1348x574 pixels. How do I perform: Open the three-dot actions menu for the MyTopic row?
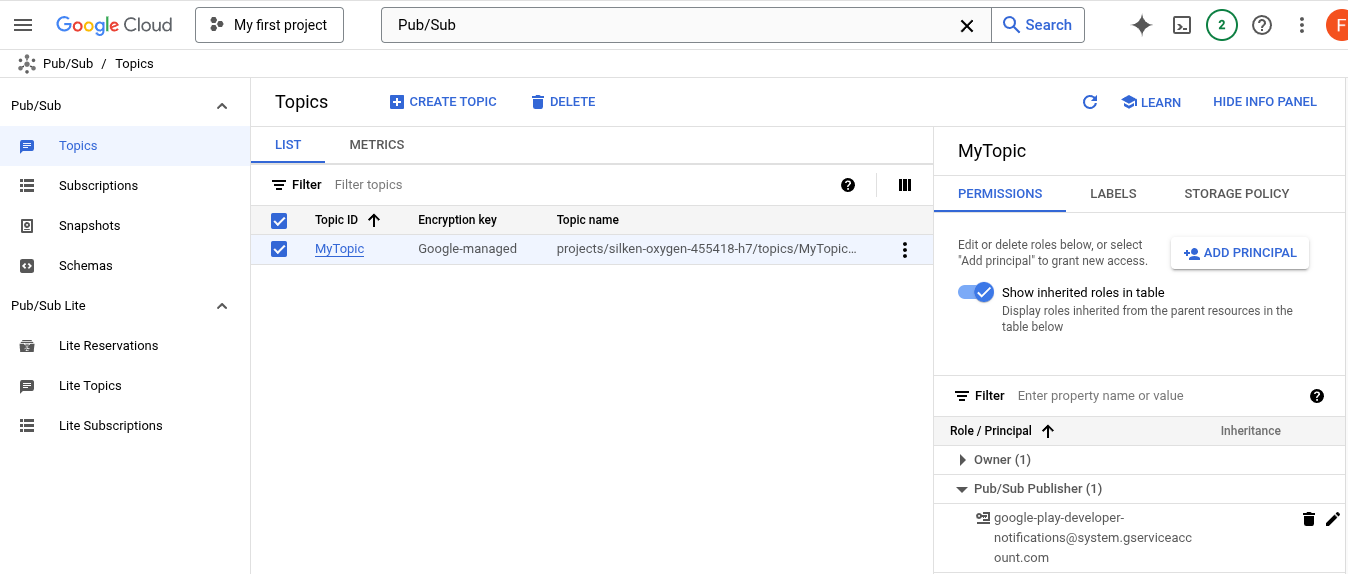point(905,250)
